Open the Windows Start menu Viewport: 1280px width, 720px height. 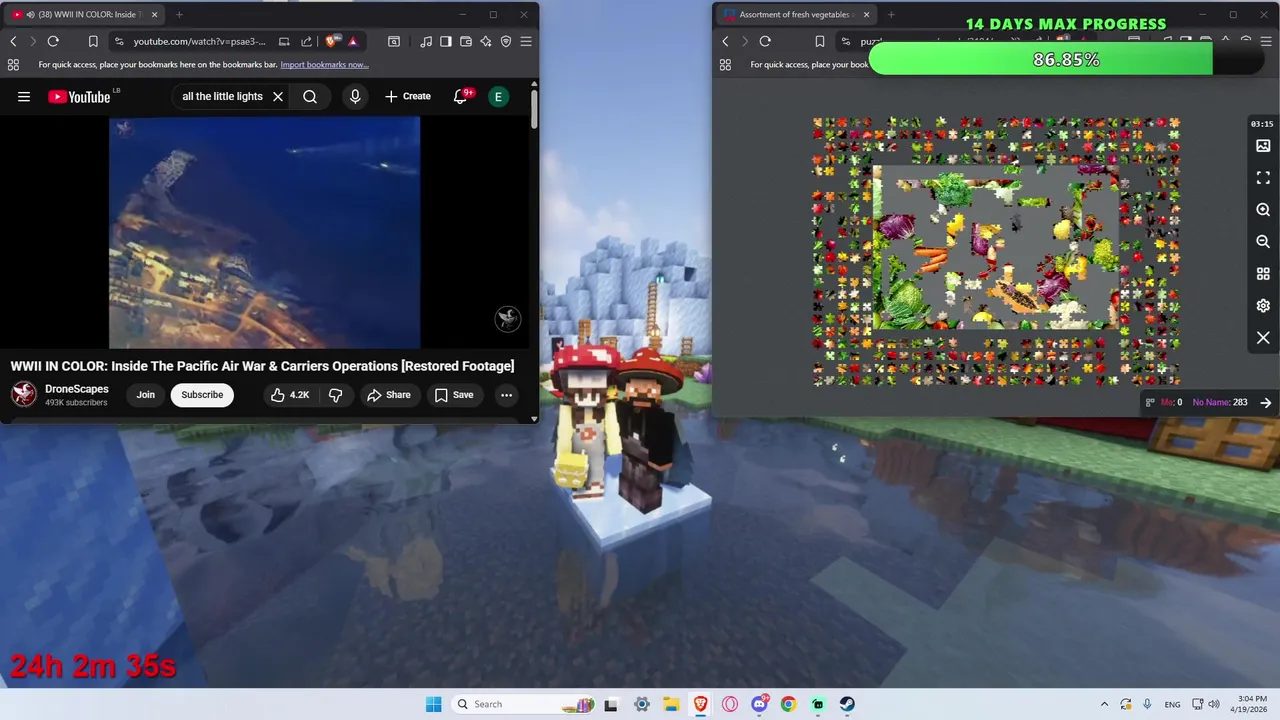[433, 704]
